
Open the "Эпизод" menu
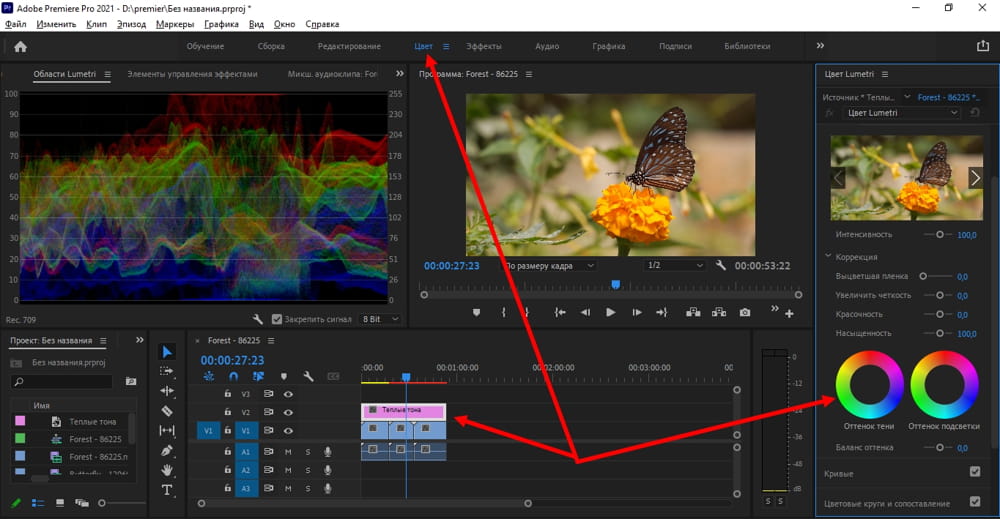point(130,23)
